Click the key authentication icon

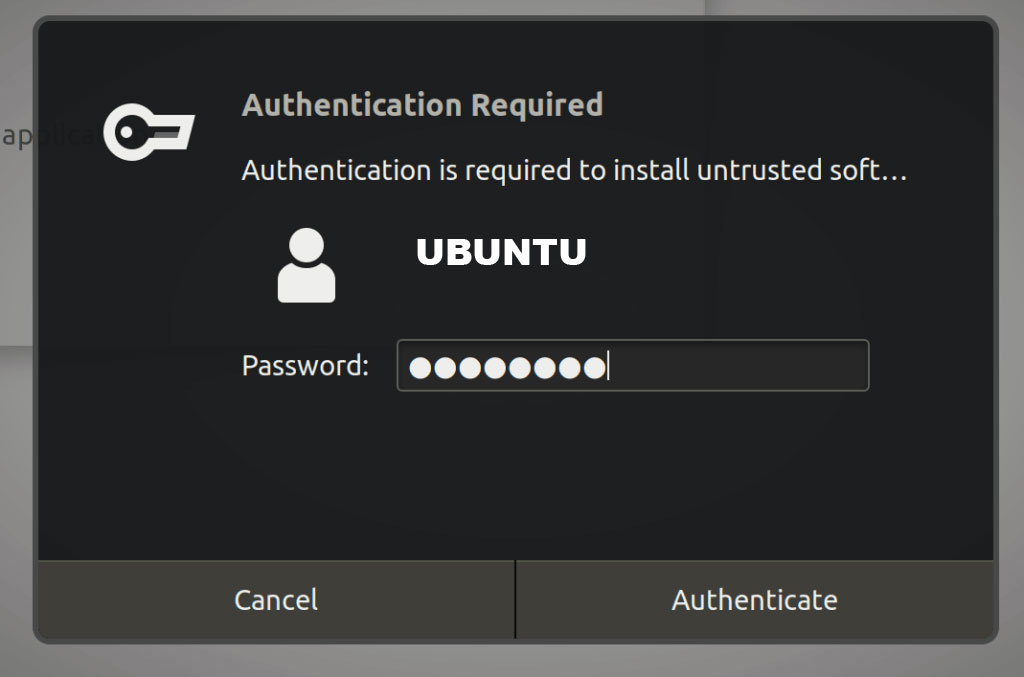click(x=149, y=131)
